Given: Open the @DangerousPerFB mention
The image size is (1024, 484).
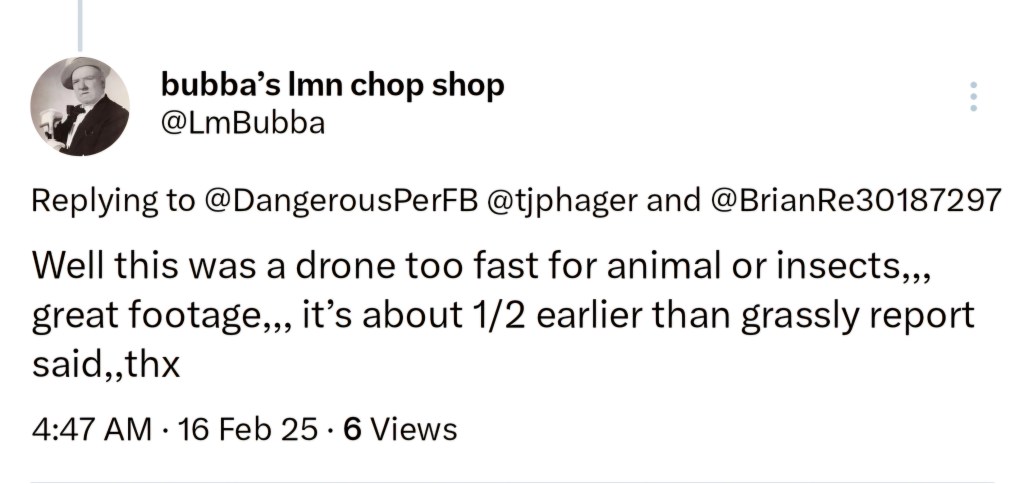Looking at the screenshot, I should pos(342,200).
